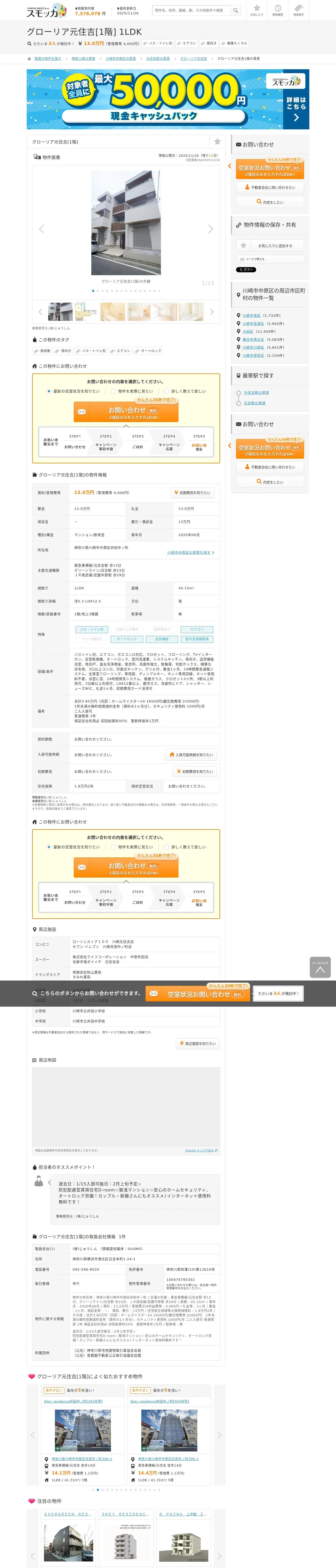Image resolution: width=336 pixels, height=1568 pixels.
Task: Click the header property search input field
Action: pos(191,10)
